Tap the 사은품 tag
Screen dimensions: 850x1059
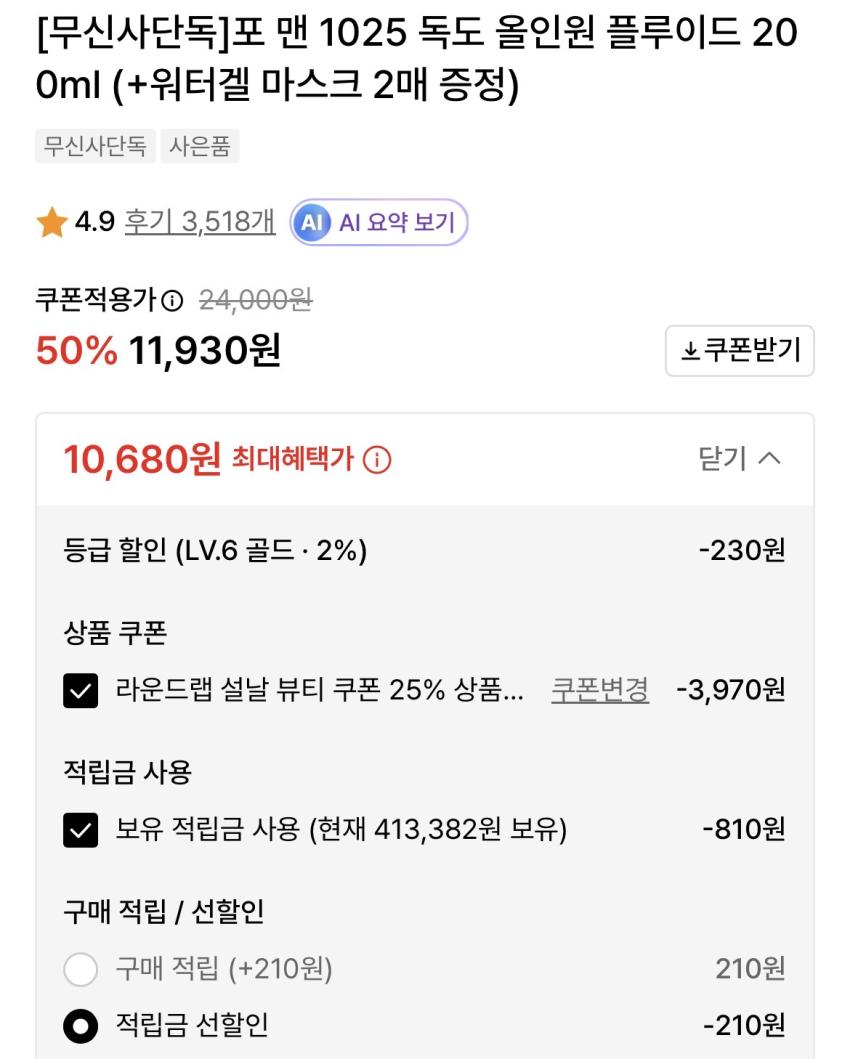point(200,147)
